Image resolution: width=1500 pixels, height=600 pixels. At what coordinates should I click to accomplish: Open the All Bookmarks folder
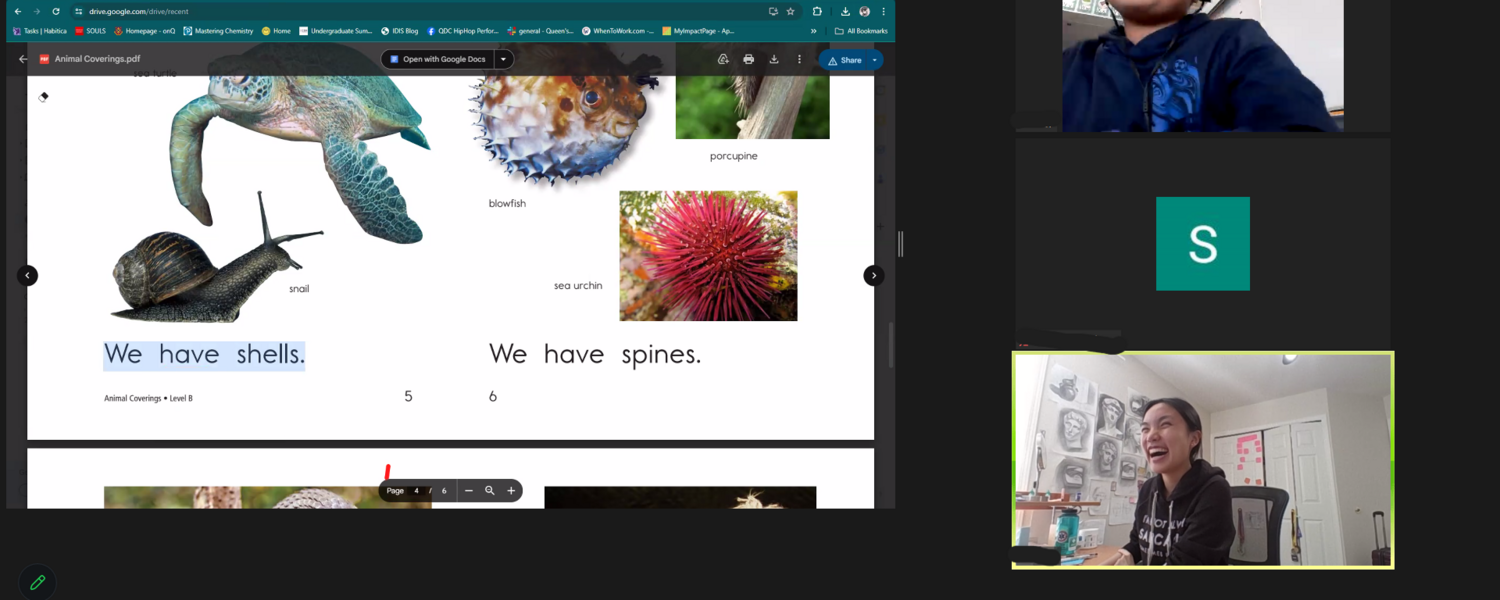[x=861, y=31]
